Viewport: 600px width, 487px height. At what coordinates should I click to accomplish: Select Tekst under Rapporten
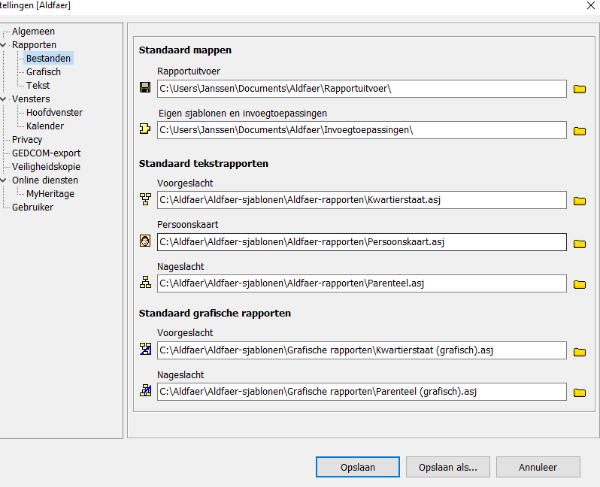point(38,86)
